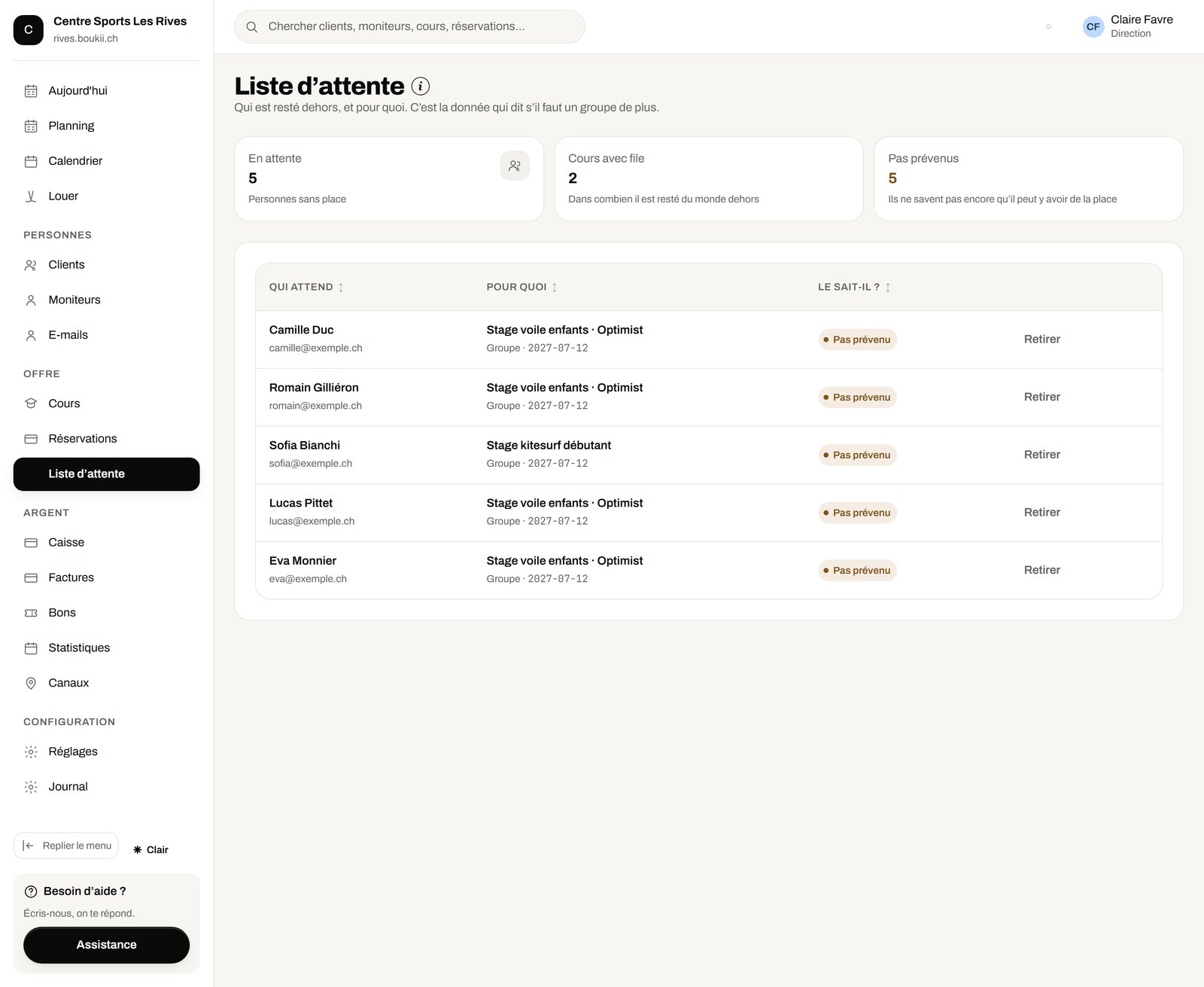This screenshot has width=1204, height=987.
Task: Click Stage kitesurf débutant course text
Action: pyautogui.click(x=549, y=446)
